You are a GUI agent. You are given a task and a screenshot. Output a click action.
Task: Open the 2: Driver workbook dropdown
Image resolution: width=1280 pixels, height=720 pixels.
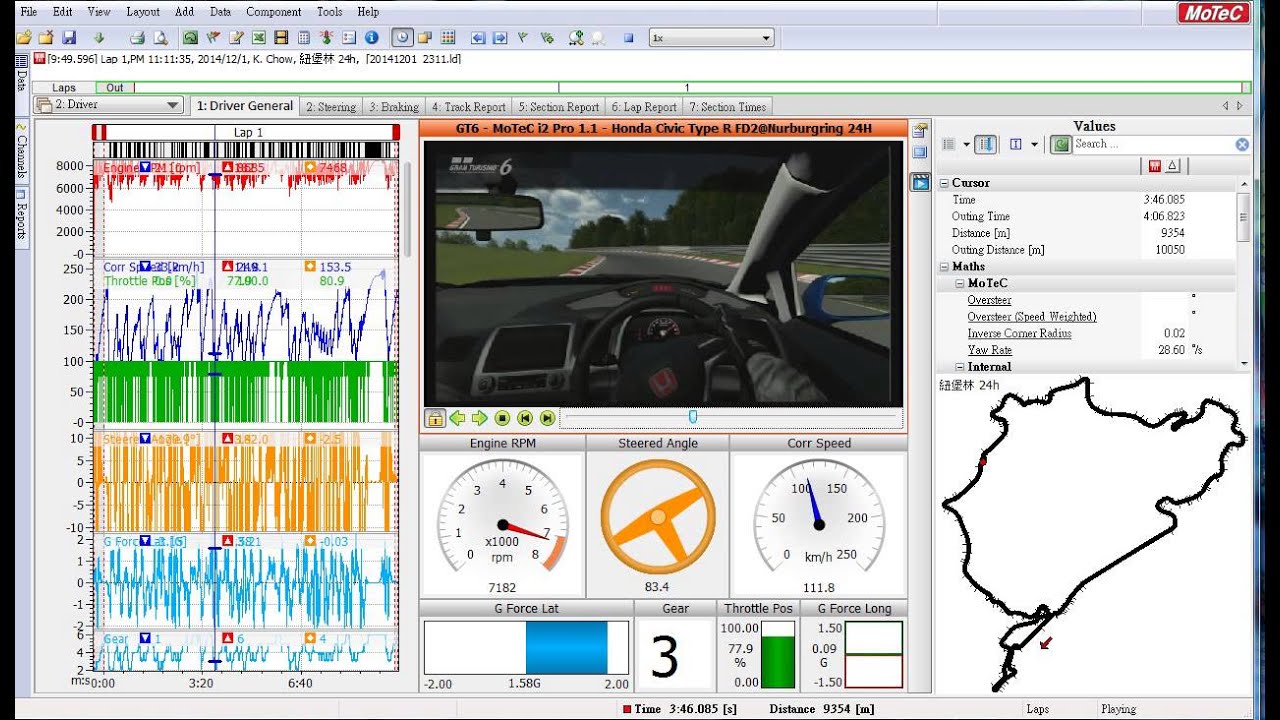(109, 105)
